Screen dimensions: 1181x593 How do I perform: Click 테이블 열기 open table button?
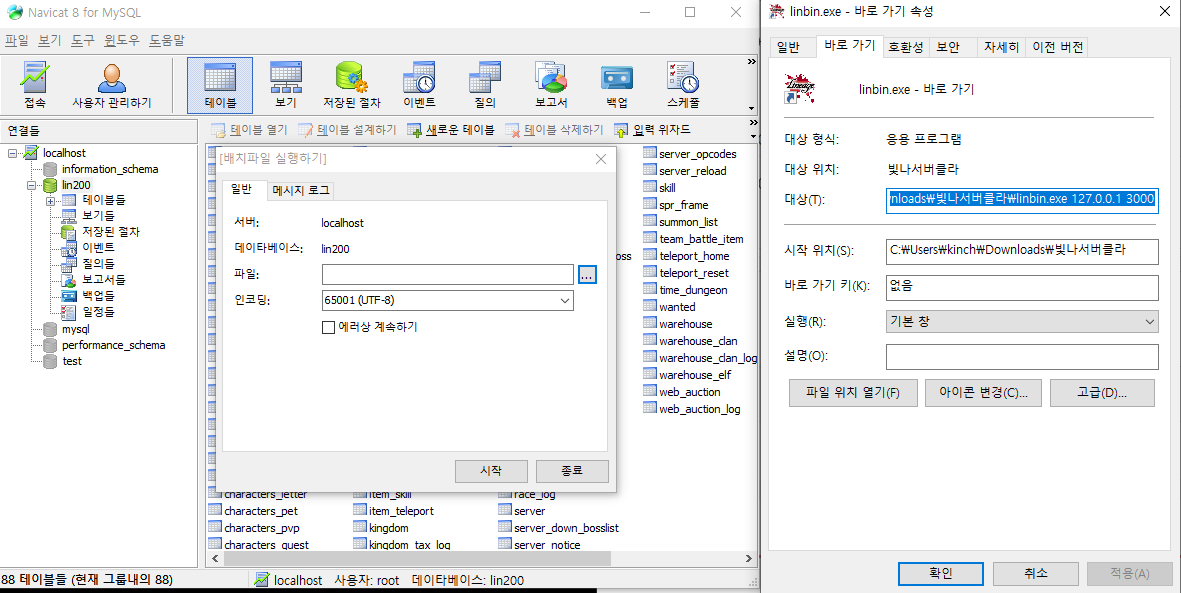tap(249, 130)
